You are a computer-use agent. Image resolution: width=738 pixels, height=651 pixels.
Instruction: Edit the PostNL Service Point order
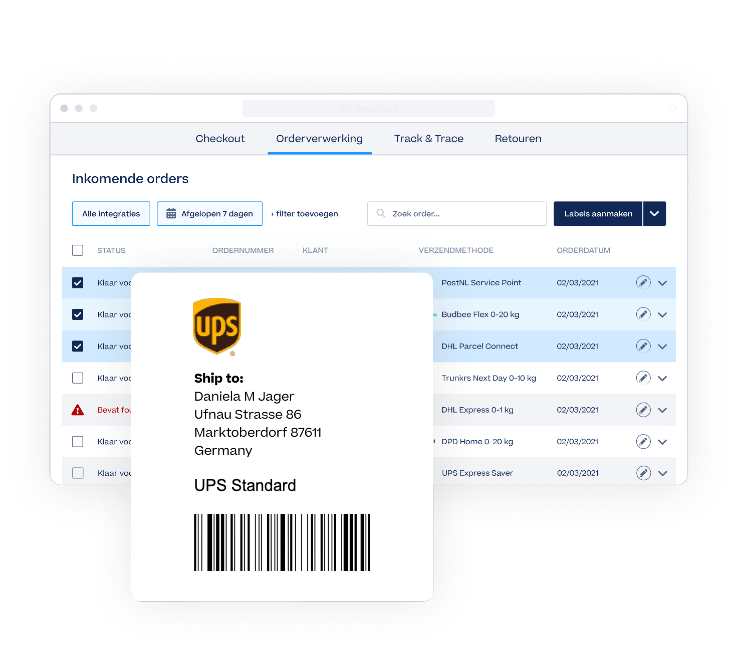tap(643, 282)
